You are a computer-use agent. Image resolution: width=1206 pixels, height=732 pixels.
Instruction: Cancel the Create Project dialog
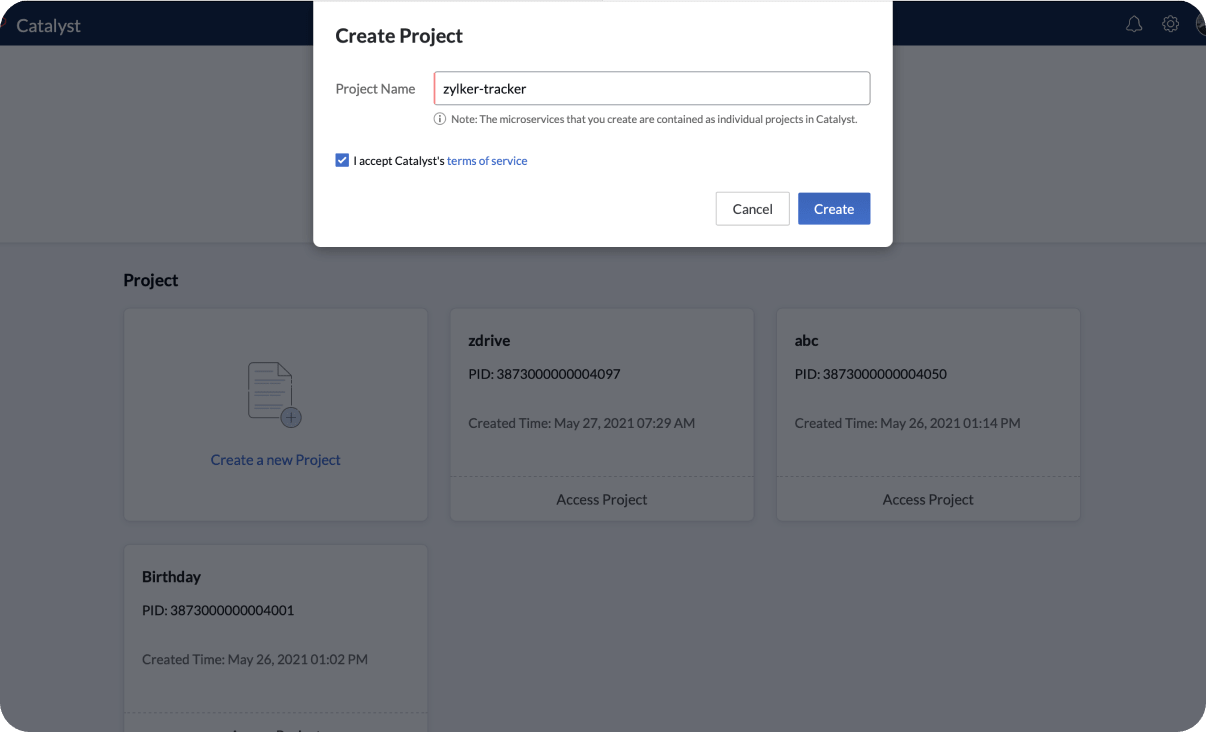[752, 209]
